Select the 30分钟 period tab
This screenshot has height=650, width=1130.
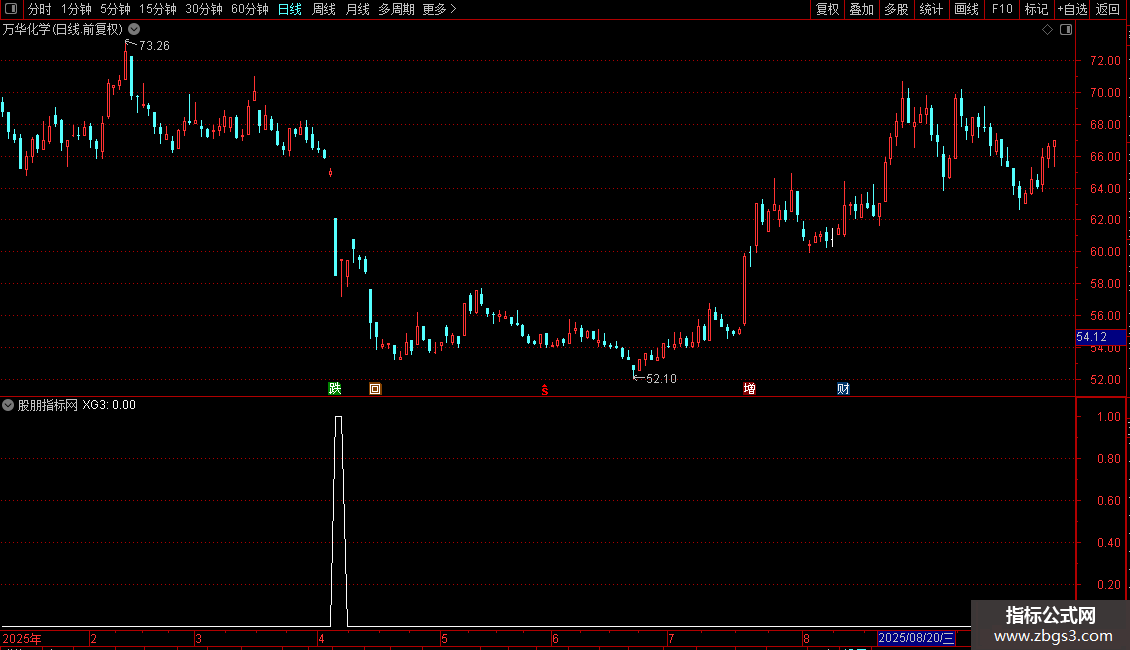(x=204, y=9)
